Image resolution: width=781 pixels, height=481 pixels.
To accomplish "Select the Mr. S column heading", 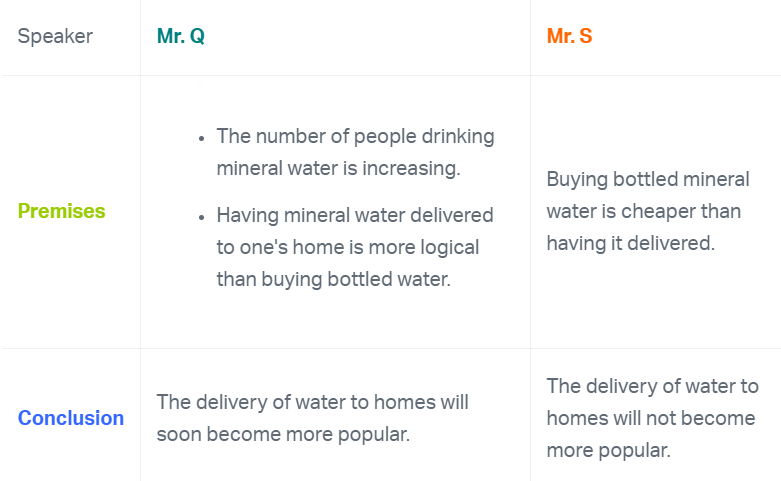I will pyautogui.click(x=569, y=37).
